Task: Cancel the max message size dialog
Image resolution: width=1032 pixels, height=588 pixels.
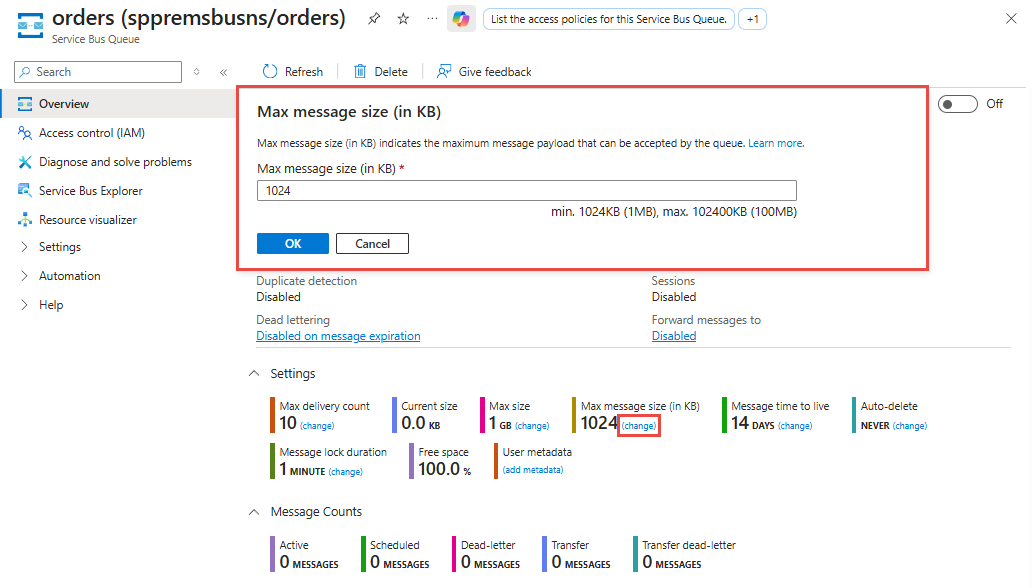Action: click(x=373, y=244)
